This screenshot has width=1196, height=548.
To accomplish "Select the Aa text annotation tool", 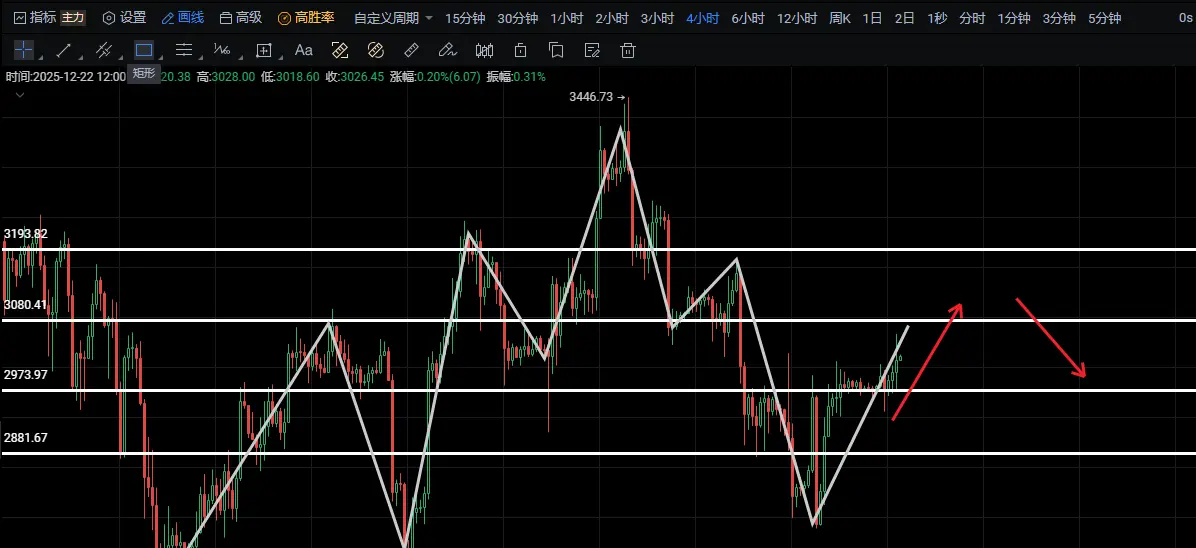I will point(304,50).
